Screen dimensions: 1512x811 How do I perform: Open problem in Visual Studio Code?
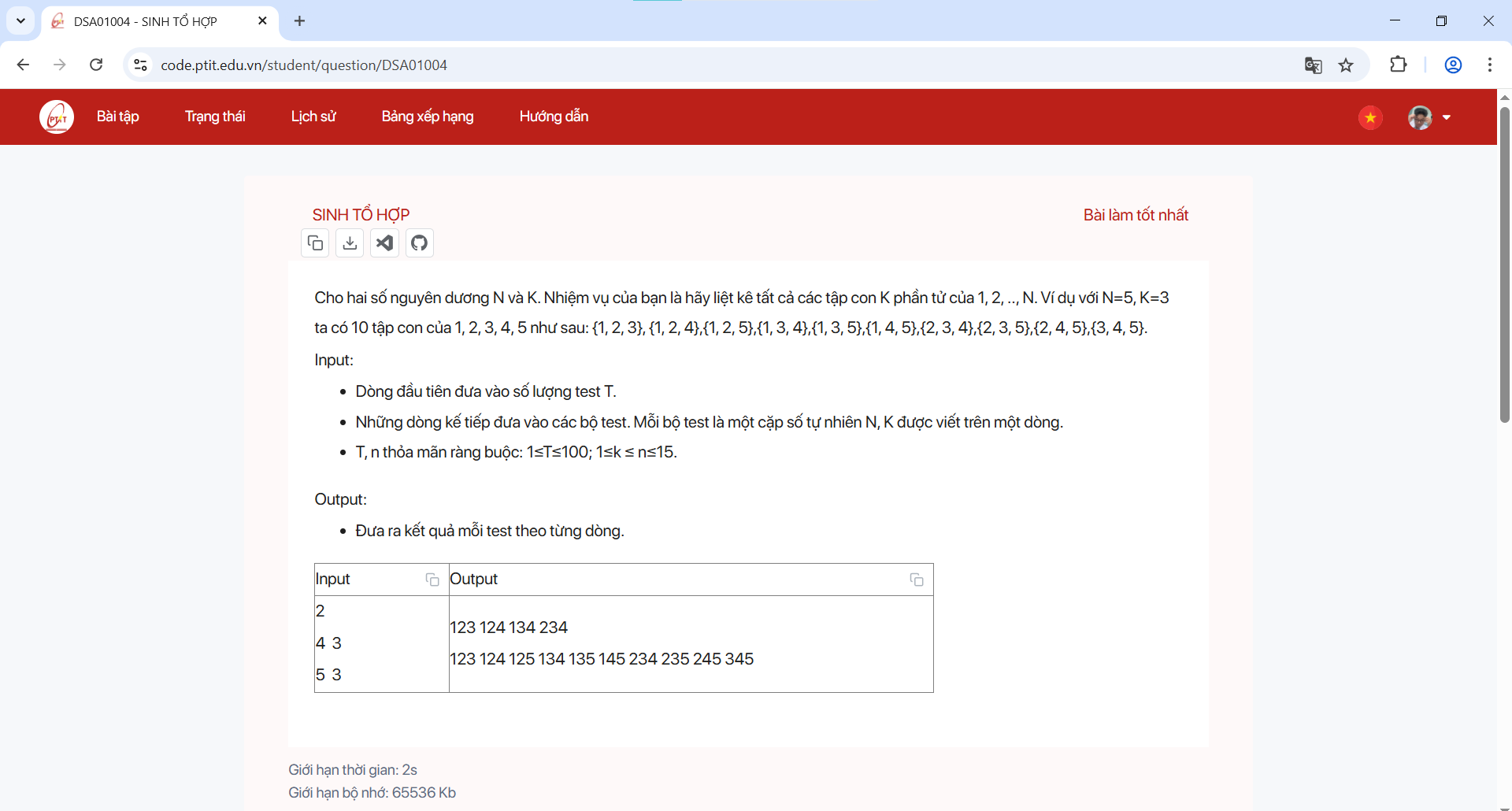coord(384,243)
